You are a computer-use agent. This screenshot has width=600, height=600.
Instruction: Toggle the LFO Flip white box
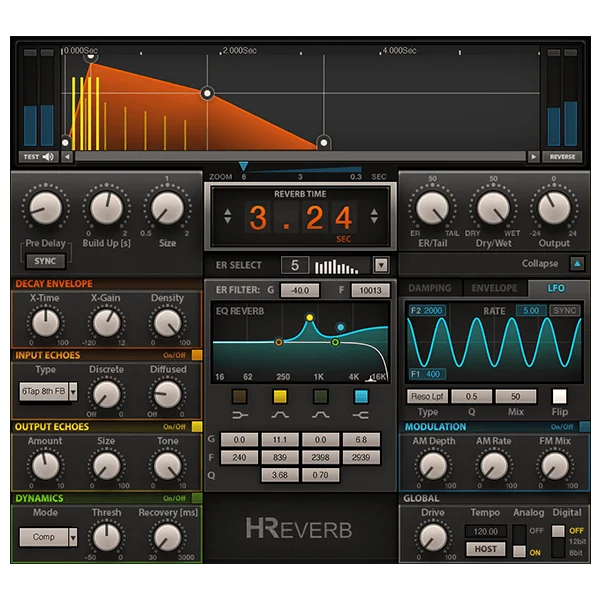(x=559, y=396)
